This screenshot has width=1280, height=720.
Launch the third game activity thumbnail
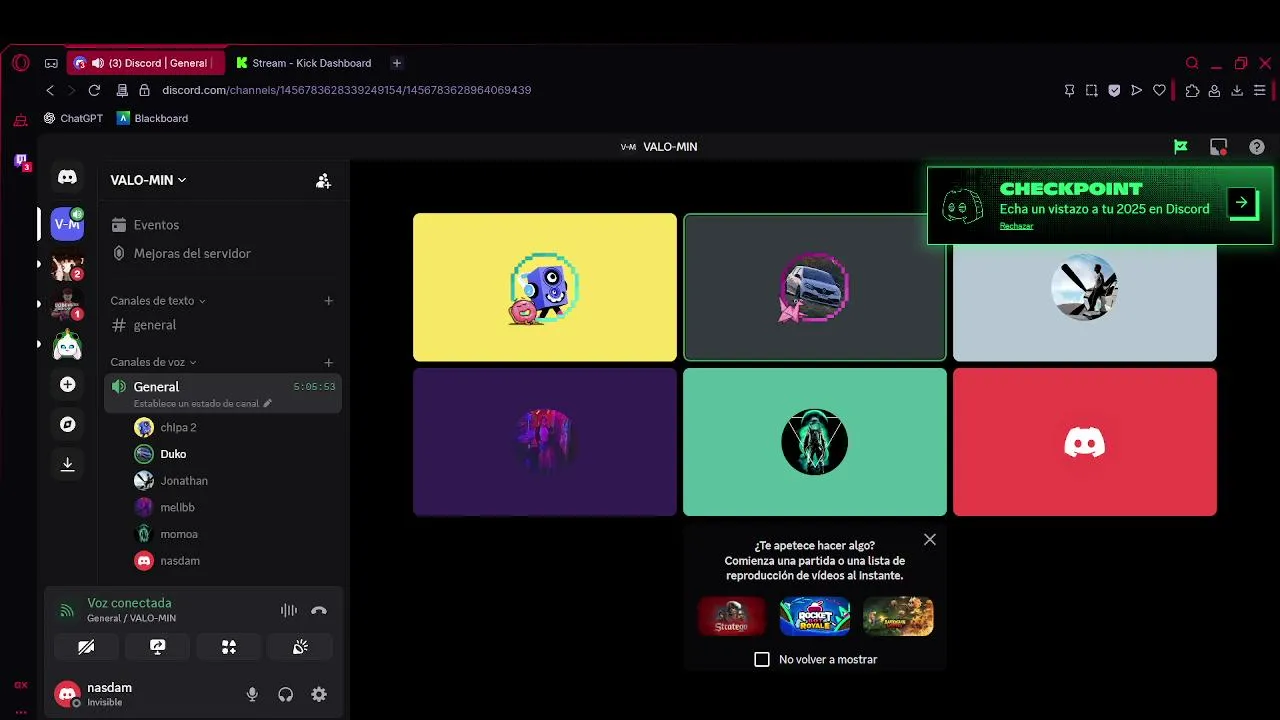coord(898,617)
